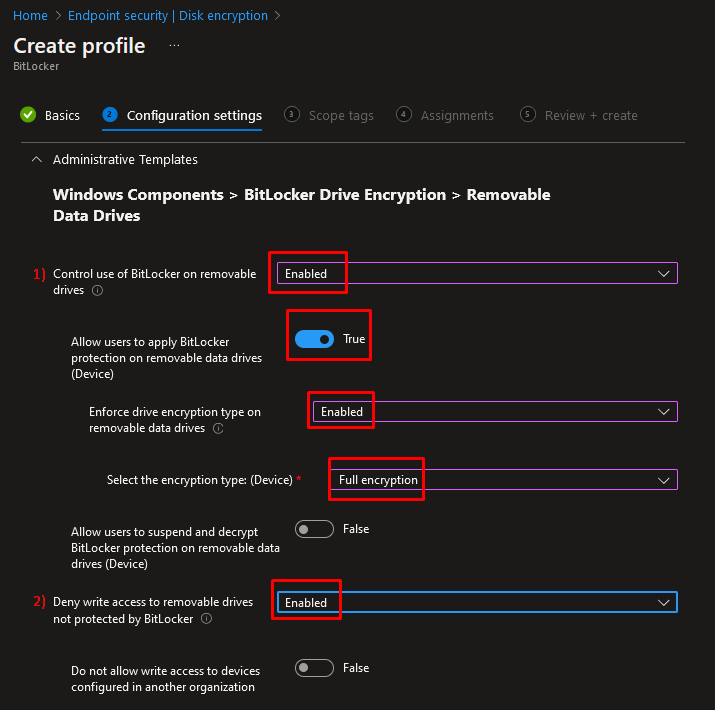Open the ellipsis menu next to Create profile
Image resolution: width=715 pixels, height=710 pixels.
click(174, 46)
